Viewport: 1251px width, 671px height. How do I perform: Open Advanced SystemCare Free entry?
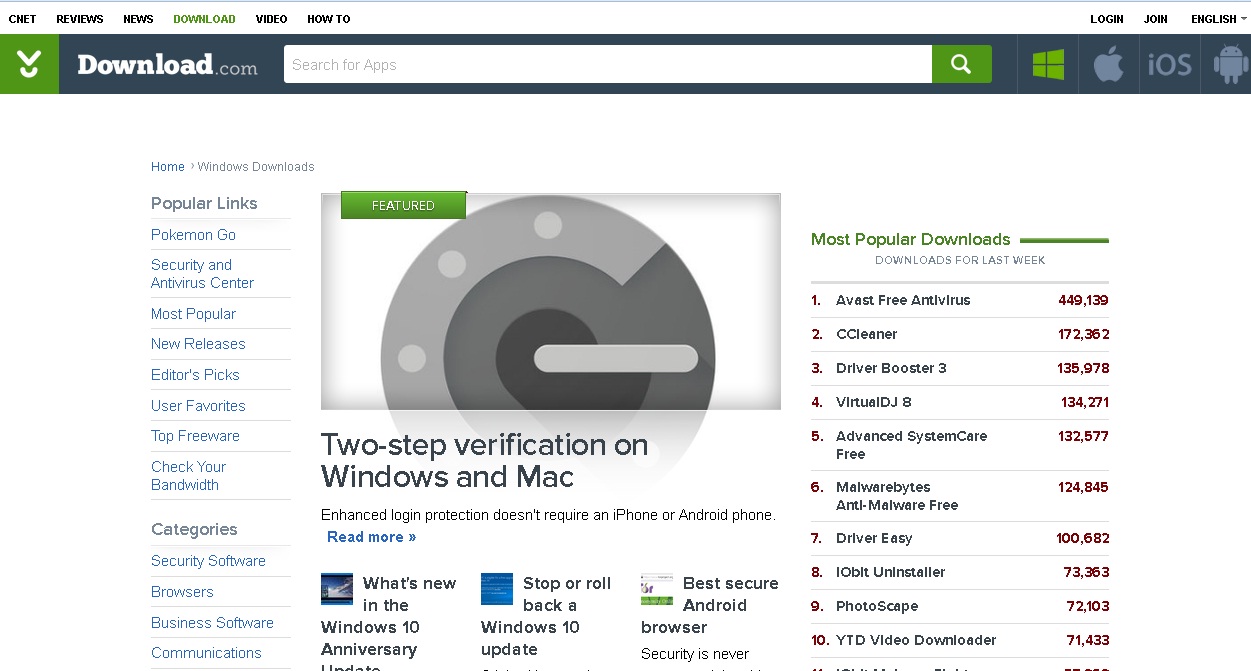pyautogui.click(x=911, y=445)
